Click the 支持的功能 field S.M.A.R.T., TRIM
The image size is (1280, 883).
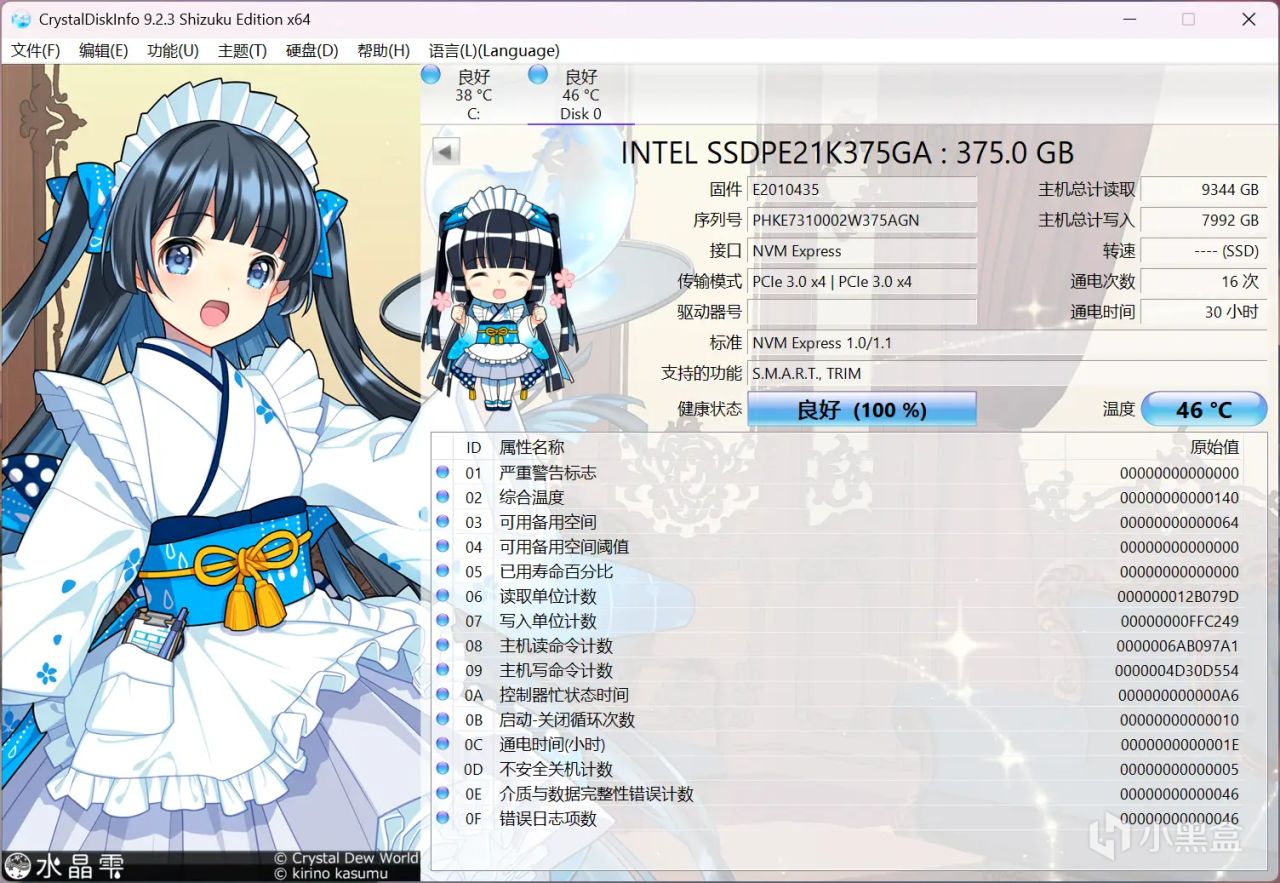coord(1007,373)
